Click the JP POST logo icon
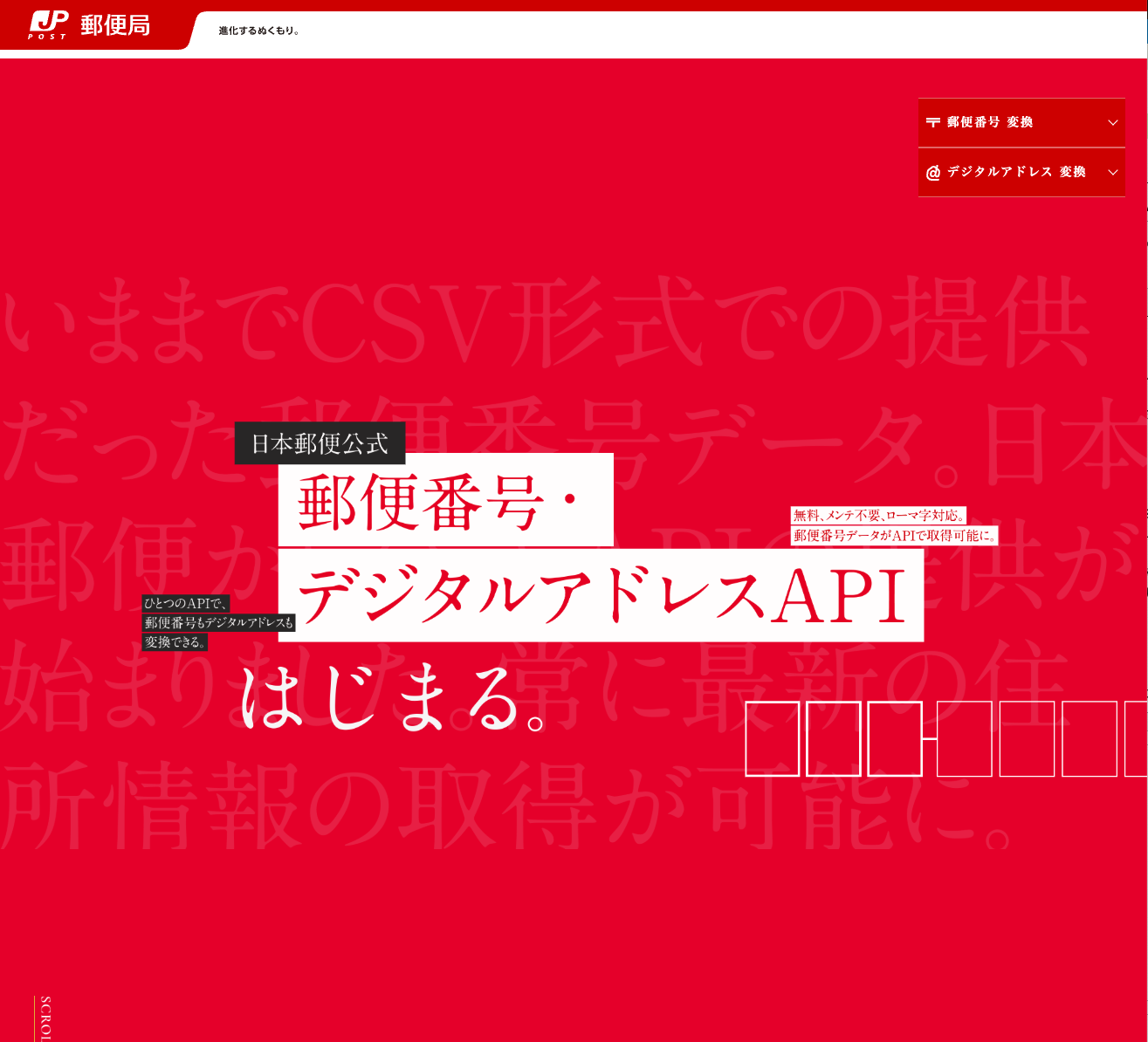Viewport: 1148px width, 1042px height. click(48, 24)
